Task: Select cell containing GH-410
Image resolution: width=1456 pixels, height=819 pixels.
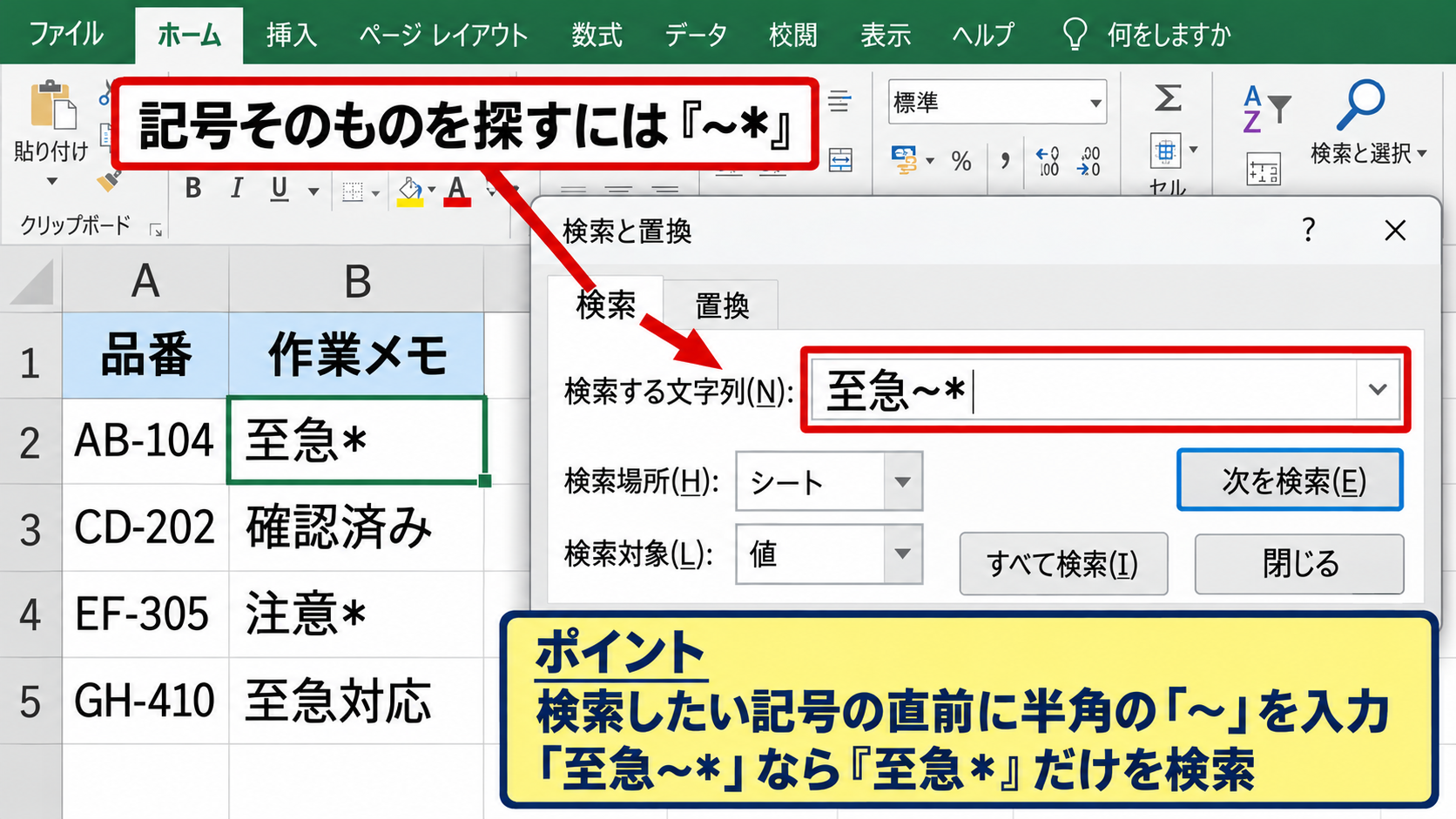Action: tap(145, 701)
